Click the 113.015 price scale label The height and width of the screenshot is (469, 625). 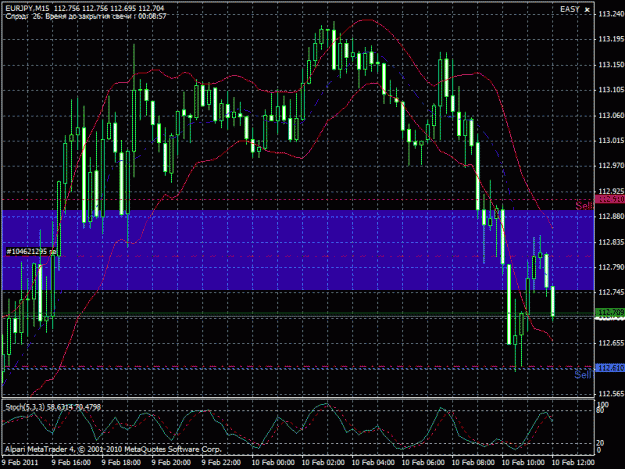tap(611, 141)
